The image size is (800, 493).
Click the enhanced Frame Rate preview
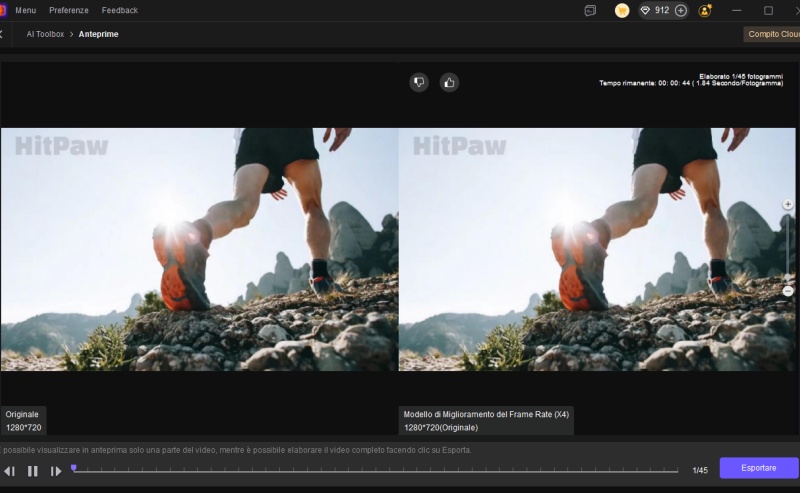click(x=597, y=249)
